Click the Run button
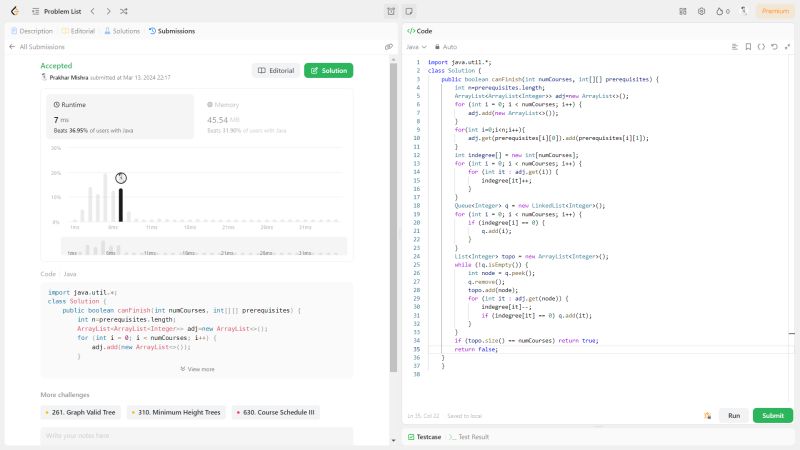The image size is (800, 450). 734,415
